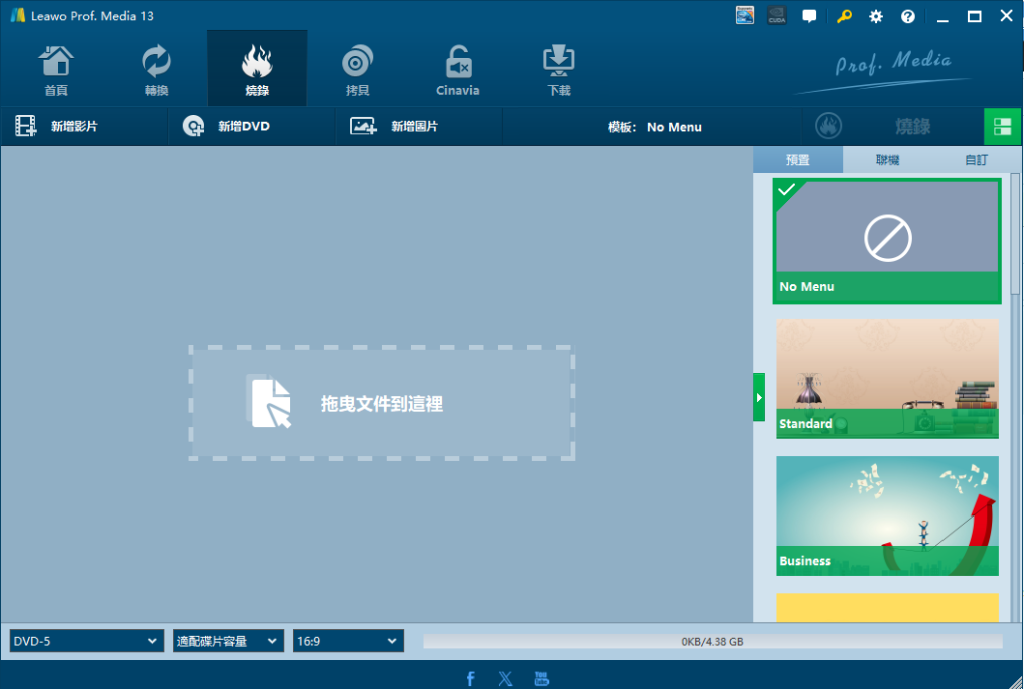Maximize the Leawo Prof. Media window
1024x689 pixels.
click(x=974, y=16)
